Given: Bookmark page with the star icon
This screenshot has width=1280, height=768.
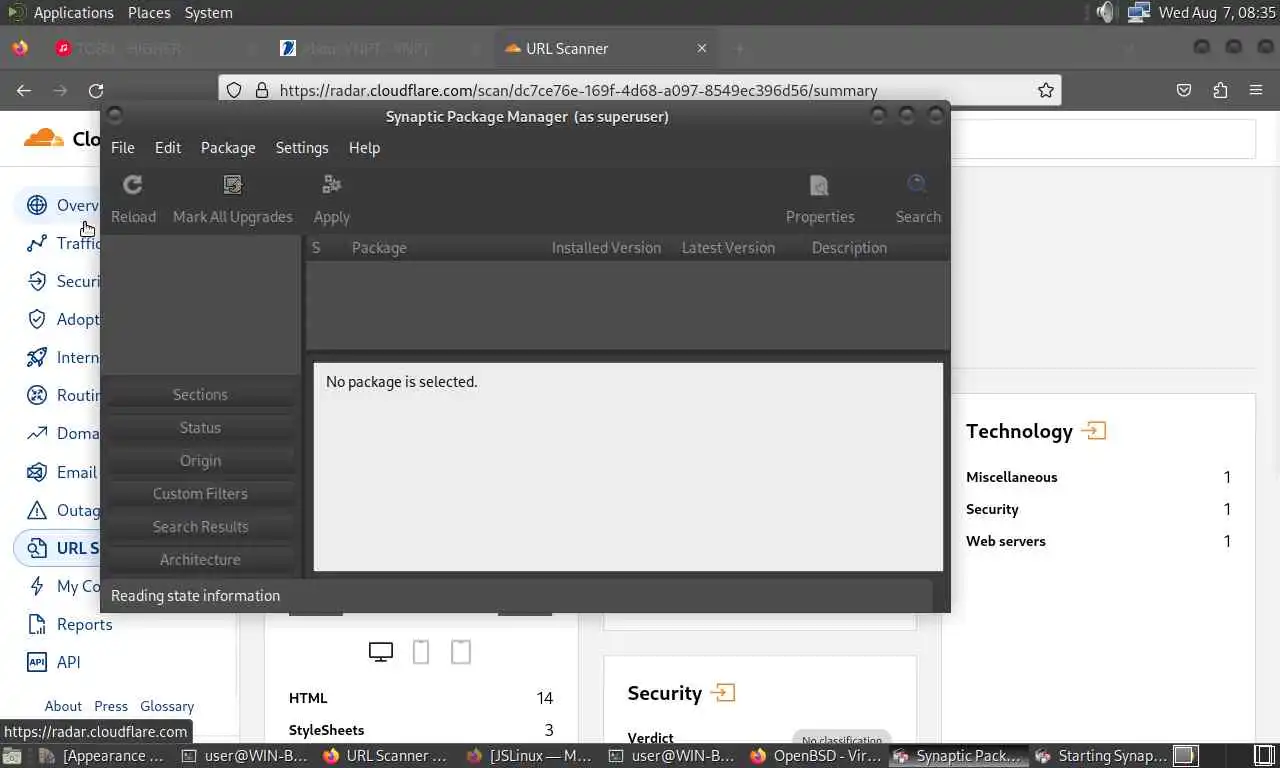Looking at the screenshot, I should coord(1046,90).
